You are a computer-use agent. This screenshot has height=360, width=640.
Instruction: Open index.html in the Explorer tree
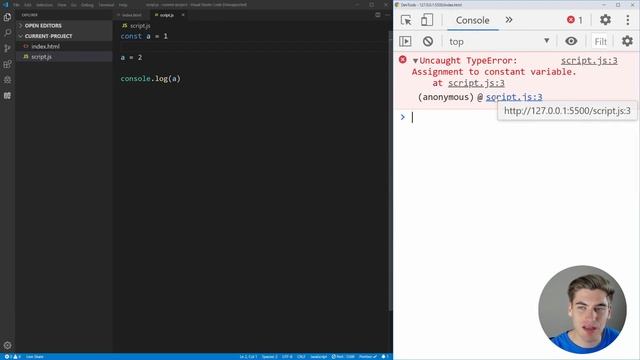64,47
